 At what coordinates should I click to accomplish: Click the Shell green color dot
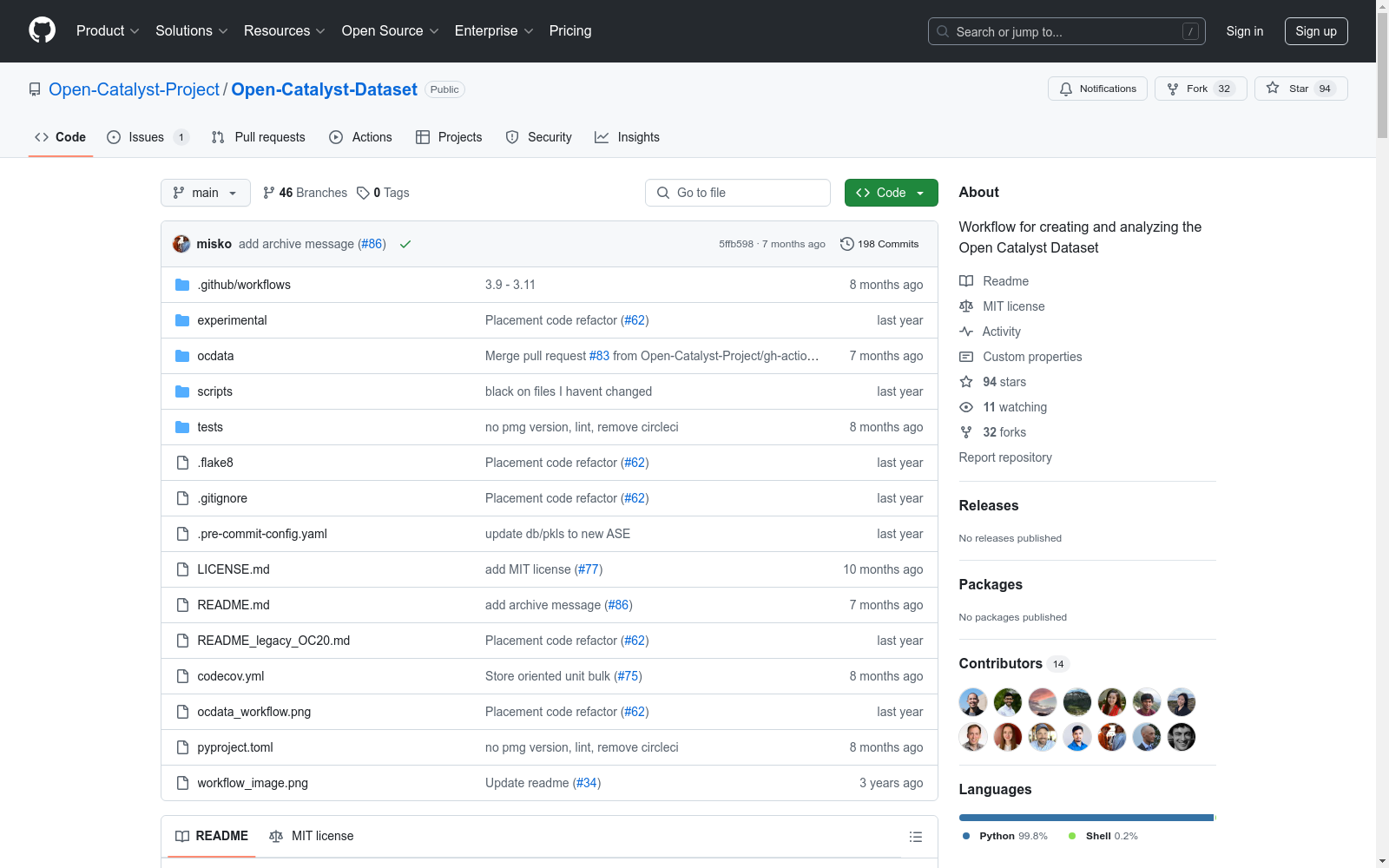1072,836
